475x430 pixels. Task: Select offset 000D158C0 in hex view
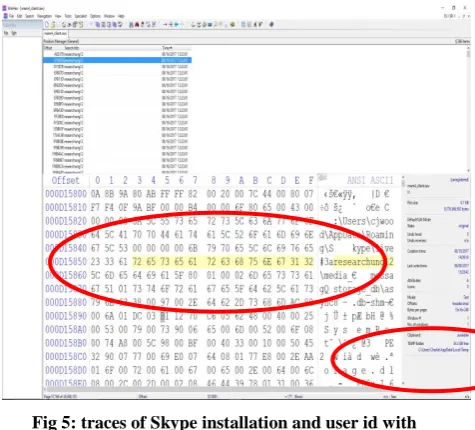coord(66,357)
